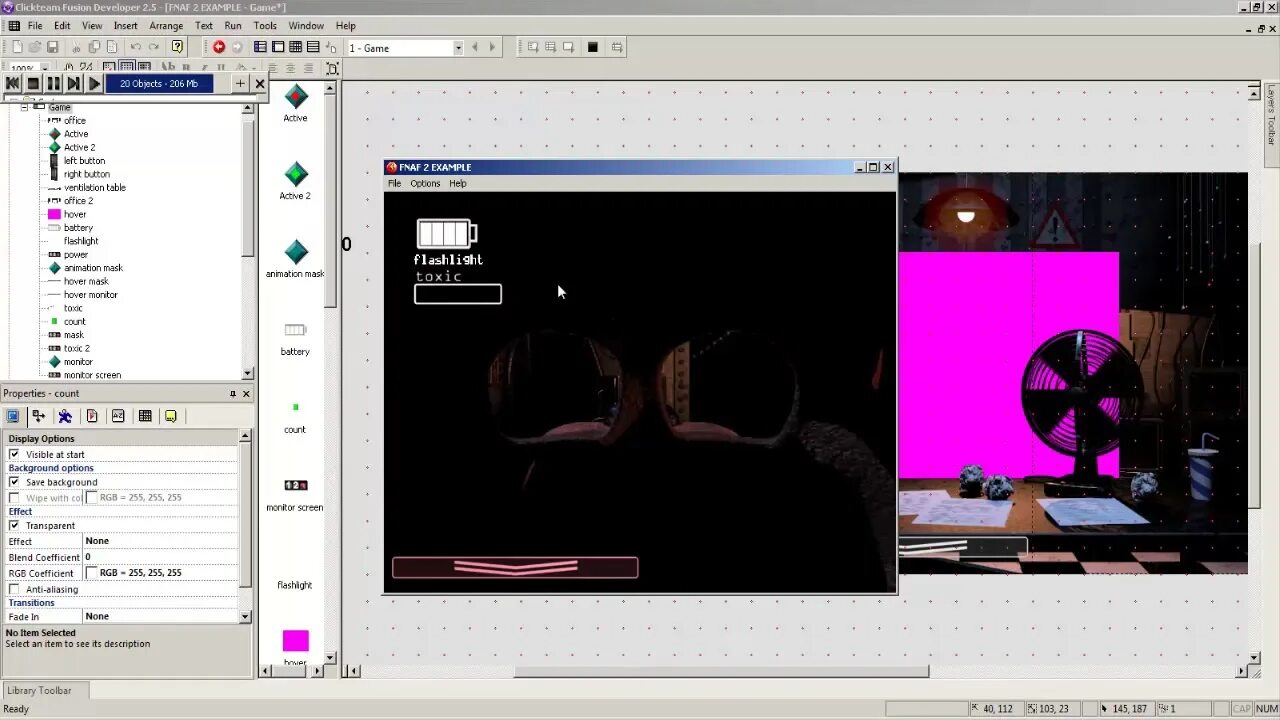
Task: Click the Effect property value None
Action: 160,541
